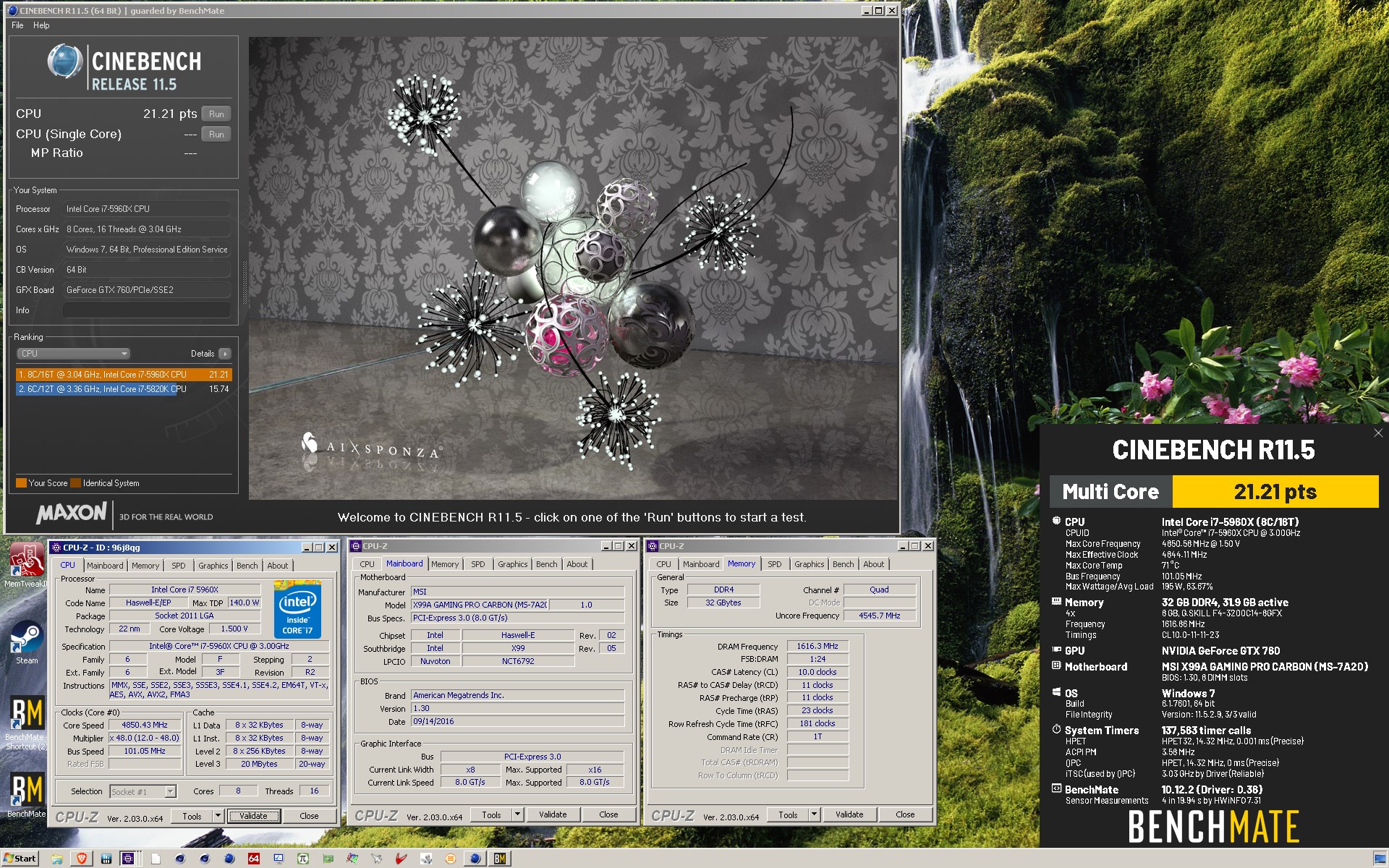Click the Cinebench title bar app icon
Image resolution: width=1389 pixels, height=868 pixels.
(x=12, y=10)
